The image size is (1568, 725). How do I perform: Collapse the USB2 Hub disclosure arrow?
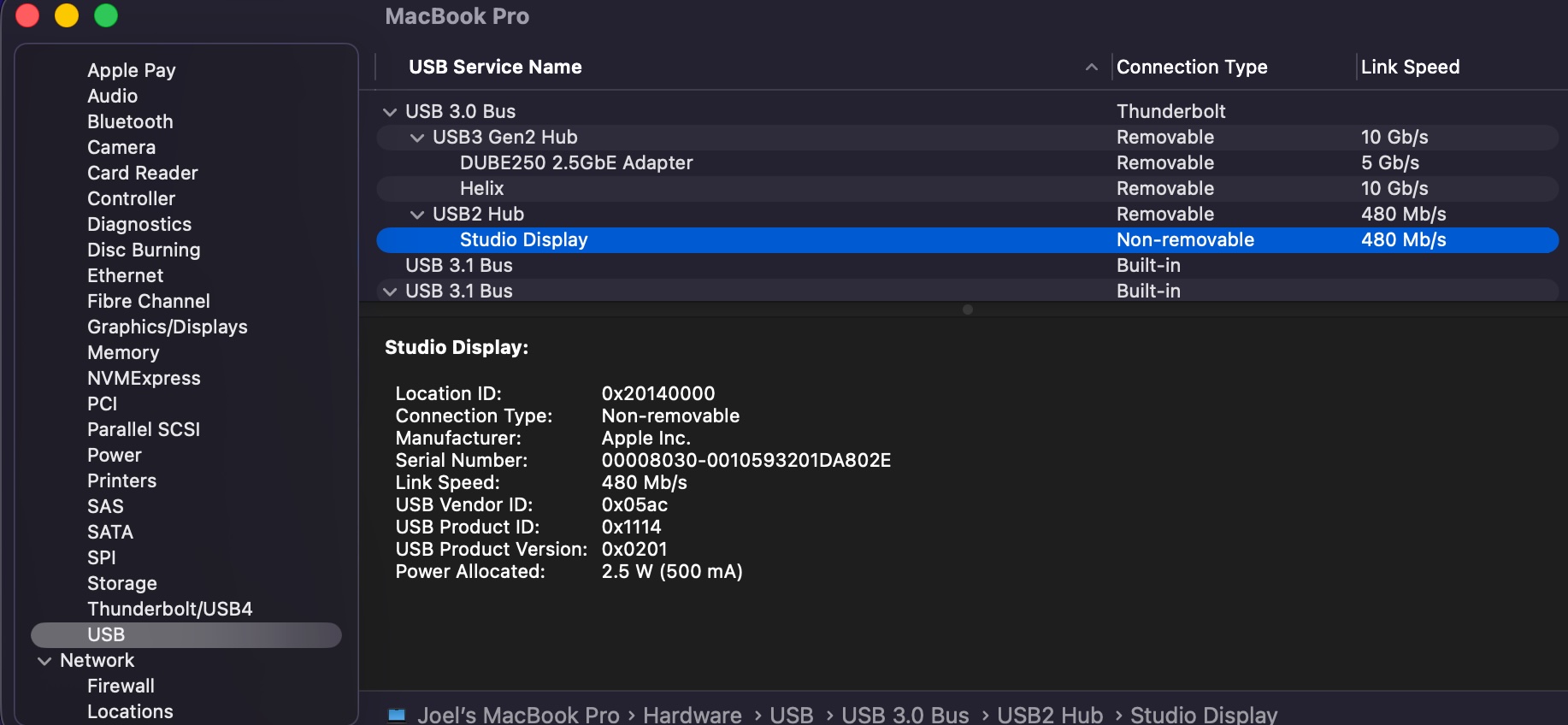[x=417, y=215]
